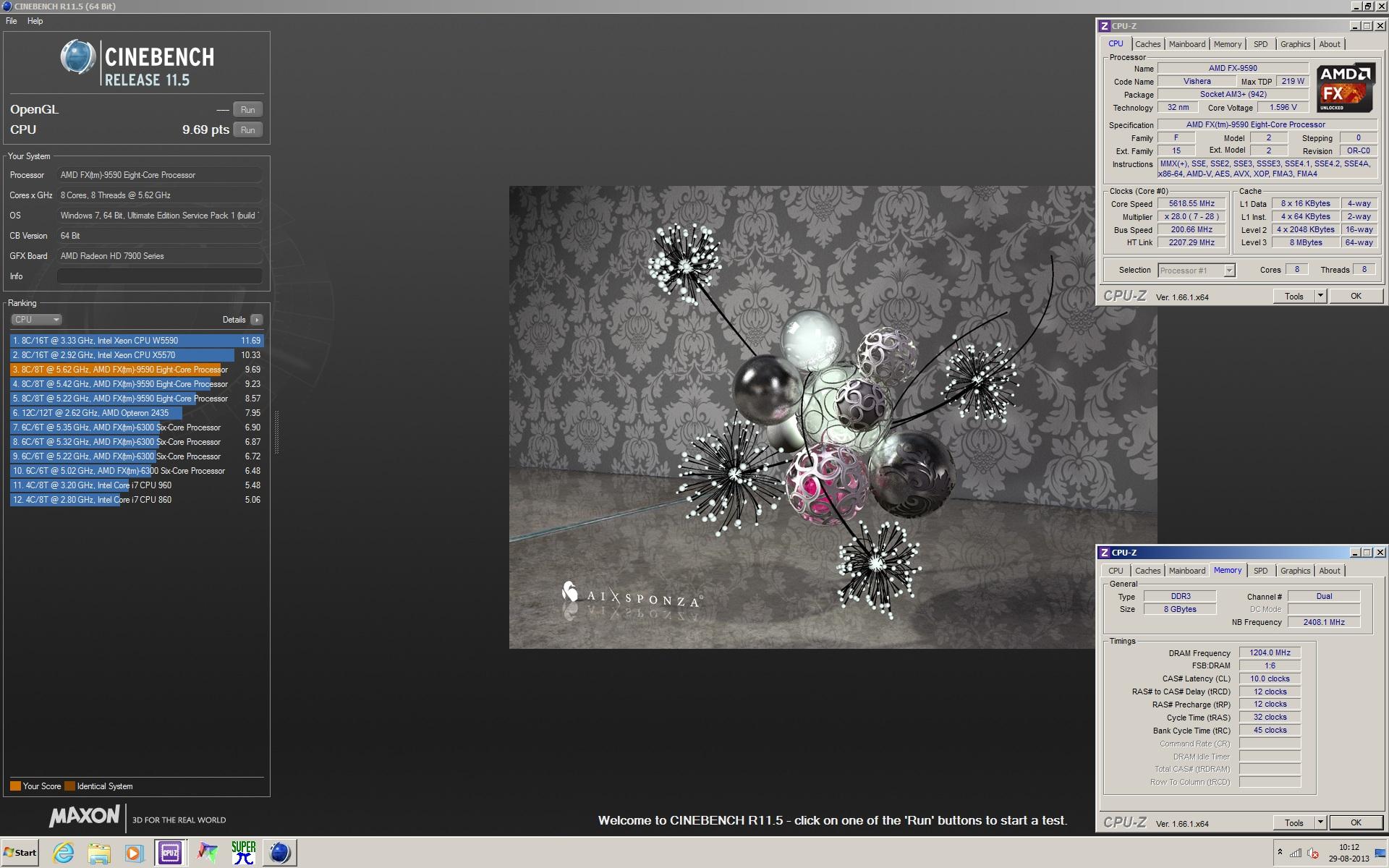Click the Info text field
The image size is (1389, 868).
click(x=159, y=276)
